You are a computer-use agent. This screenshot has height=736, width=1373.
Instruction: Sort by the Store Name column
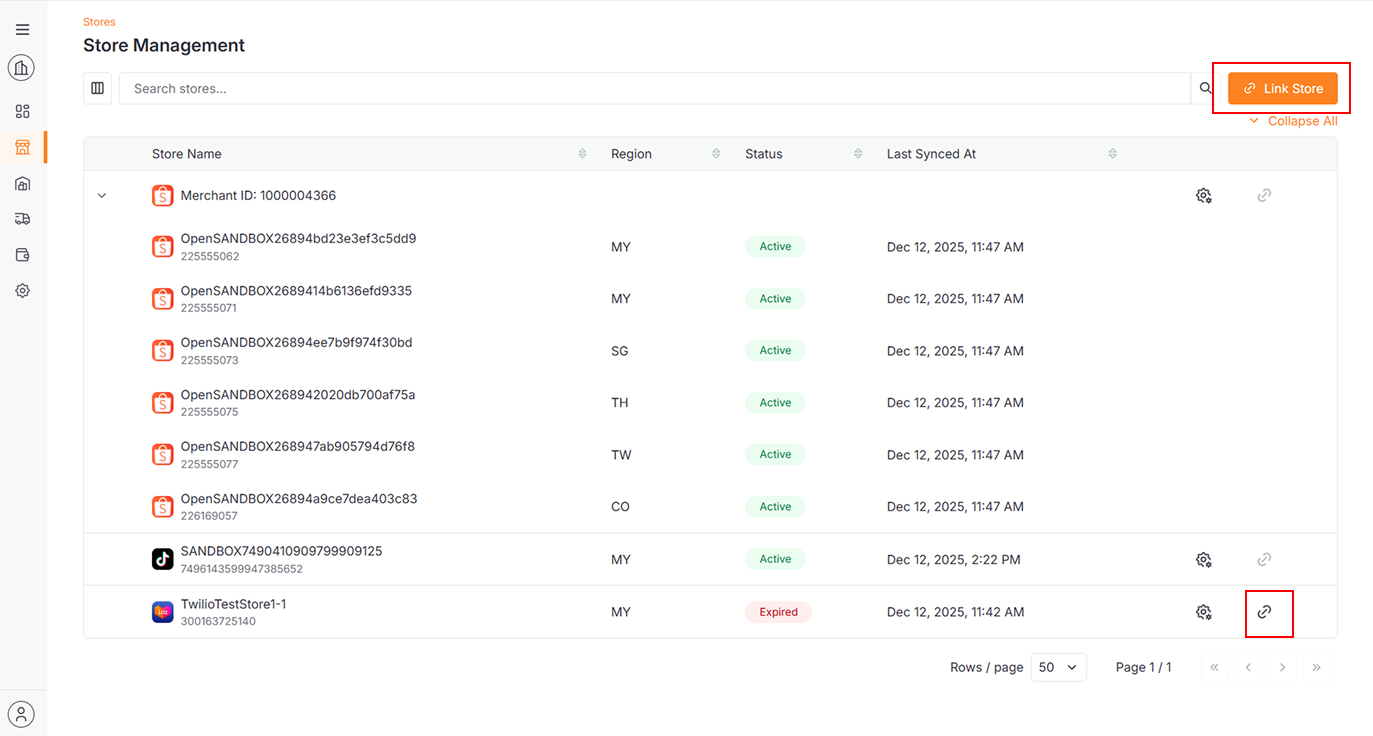pyautogui.click(x=582, y=154)
